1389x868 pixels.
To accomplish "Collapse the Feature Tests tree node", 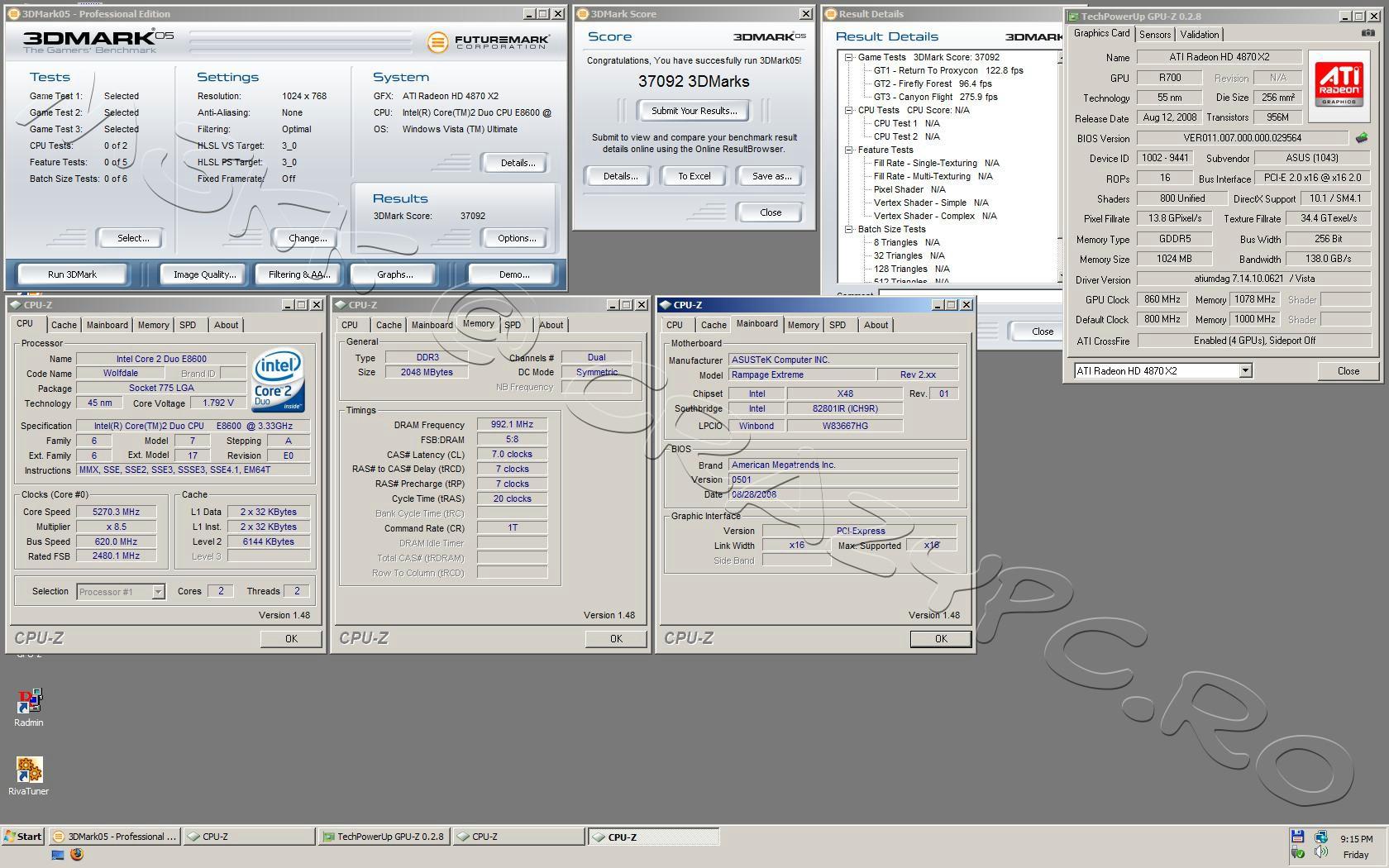I will 849,150.
